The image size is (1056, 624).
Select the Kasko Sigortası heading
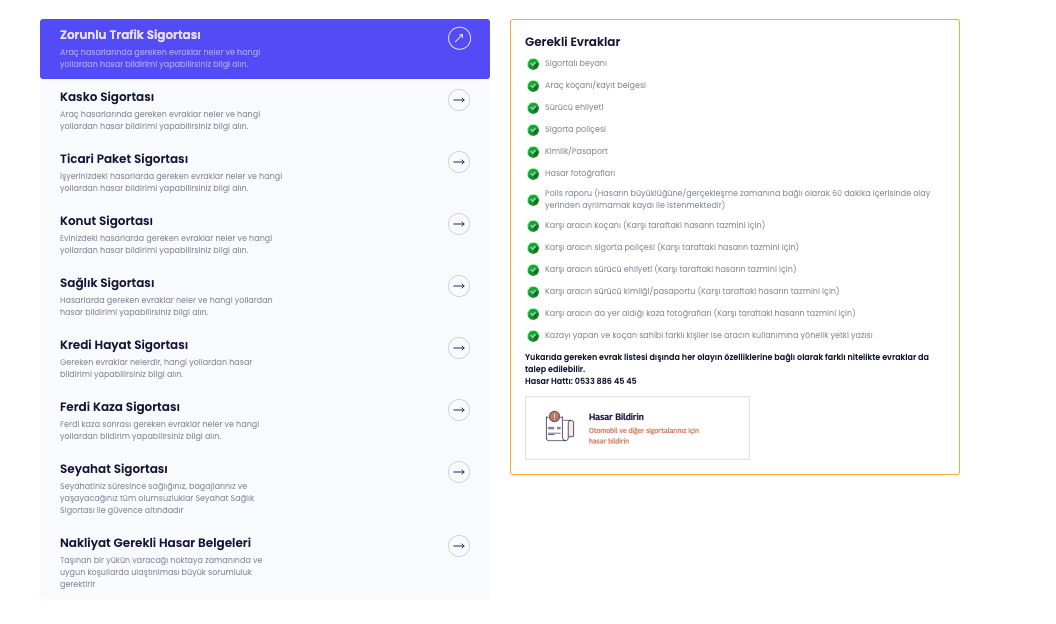coord(107,97)
